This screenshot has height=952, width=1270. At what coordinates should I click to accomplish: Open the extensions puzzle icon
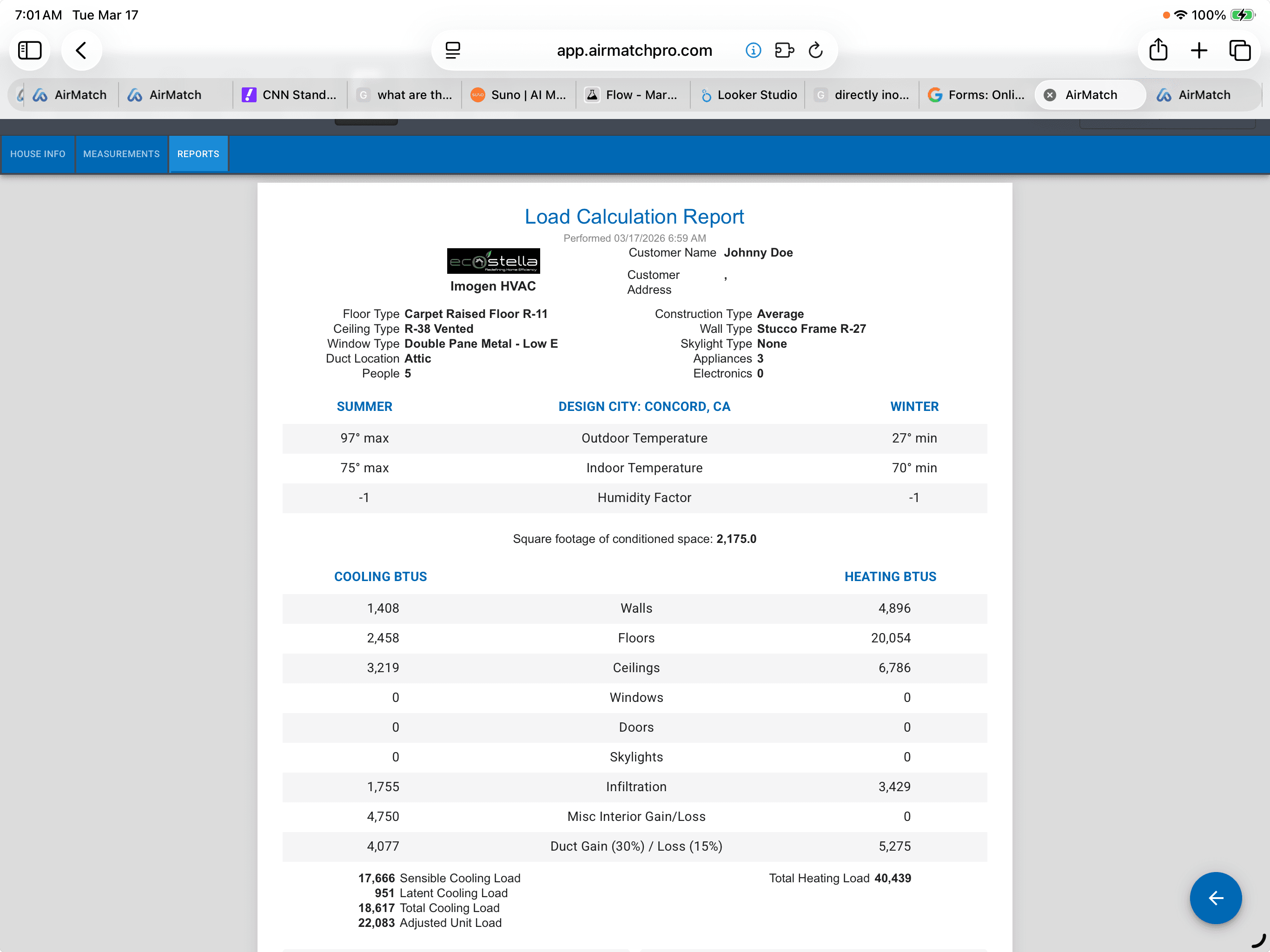click(784, 51)
